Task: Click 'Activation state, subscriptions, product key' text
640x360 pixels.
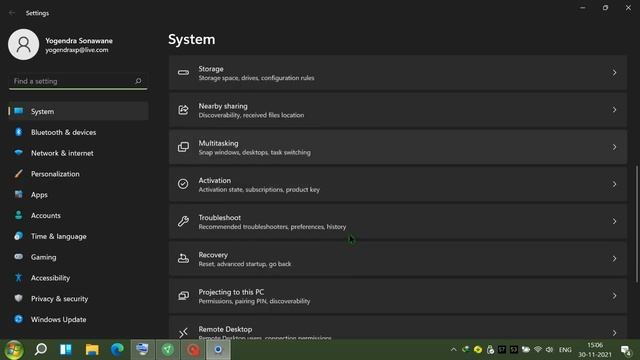Action: point(259,189)
